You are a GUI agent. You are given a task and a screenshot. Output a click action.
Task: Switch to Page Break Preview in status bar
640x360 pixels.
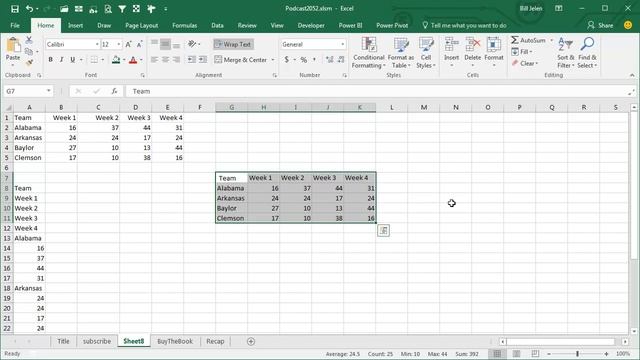(535, 353)
